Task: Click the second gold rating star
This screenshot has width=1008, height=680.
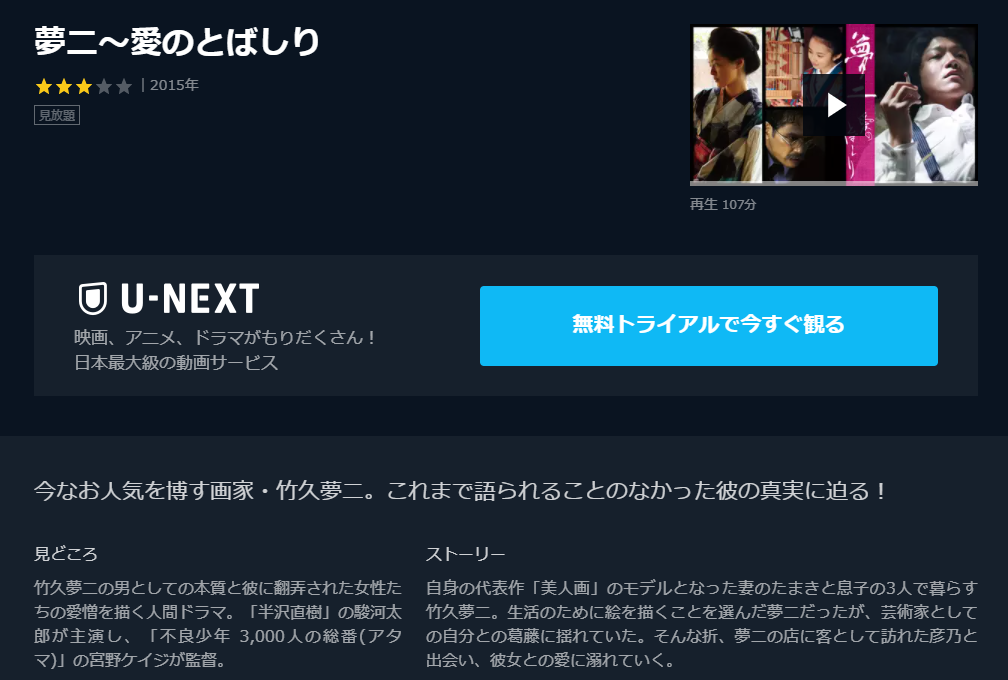Action: (x=64, y=86)
